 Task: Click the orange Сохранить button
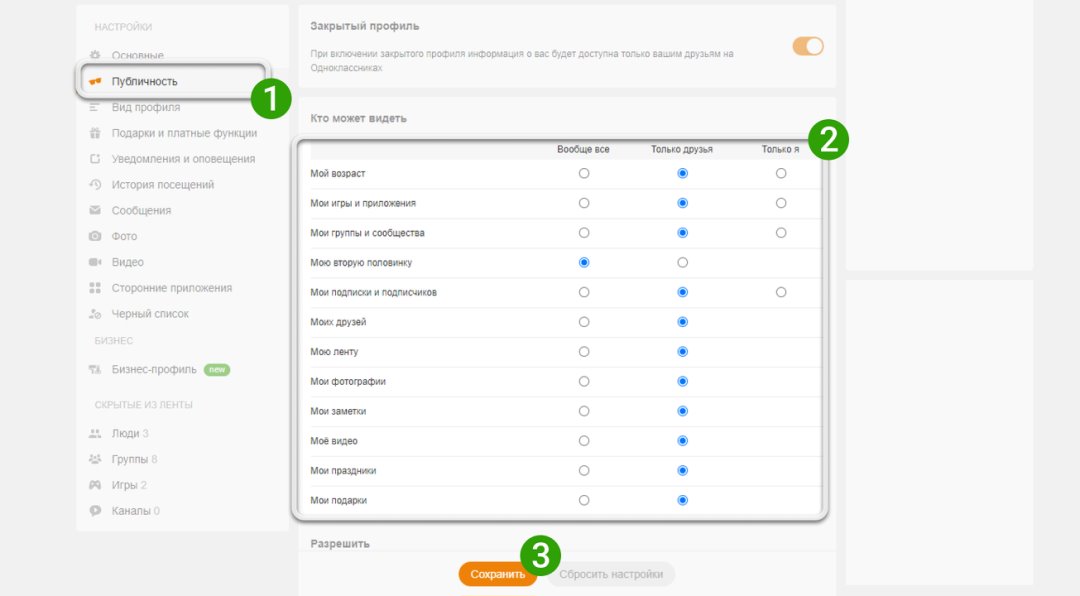[x=497, y=574]
